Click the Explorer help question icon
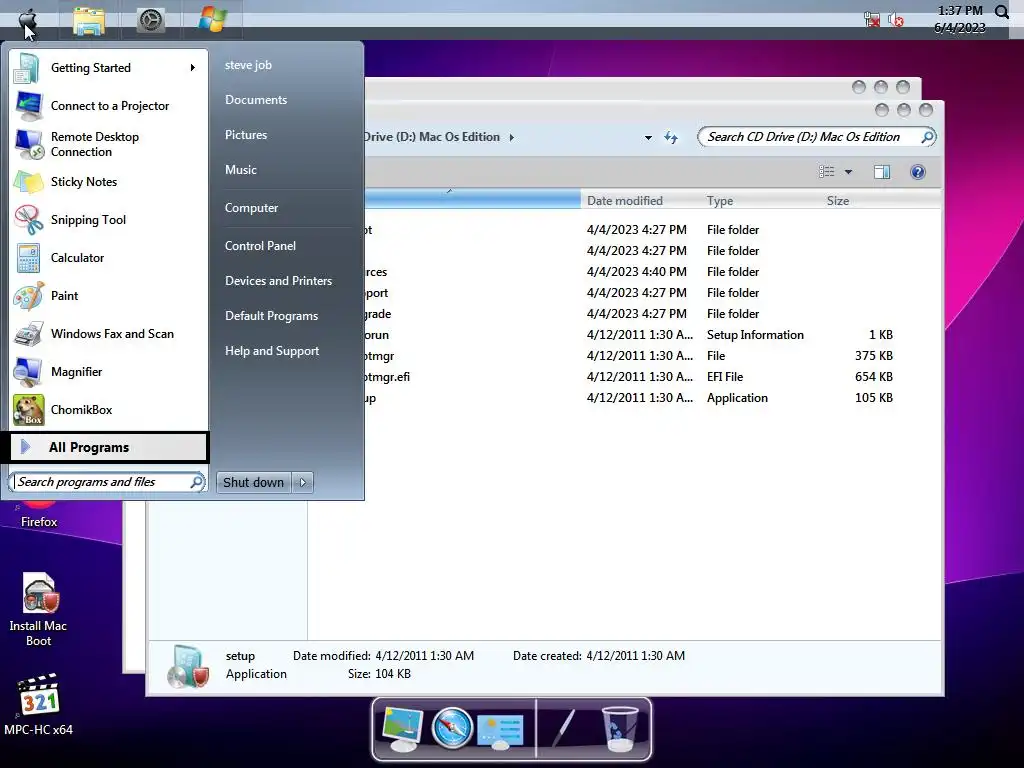This screenshot has height=768, width=1024. (x=918, y=172)
